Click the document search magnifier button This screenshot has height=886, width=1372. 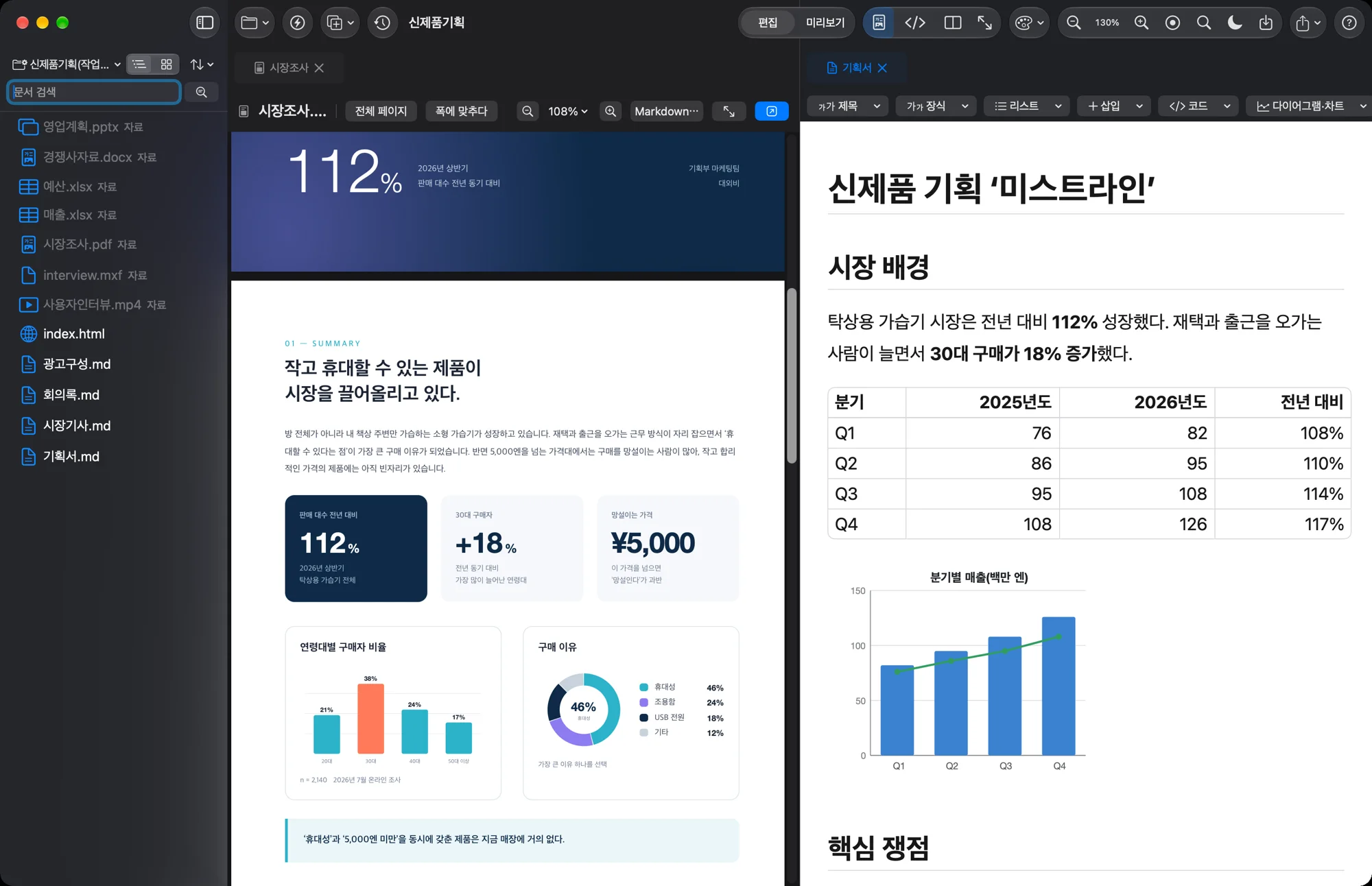(x=201, y=92)
